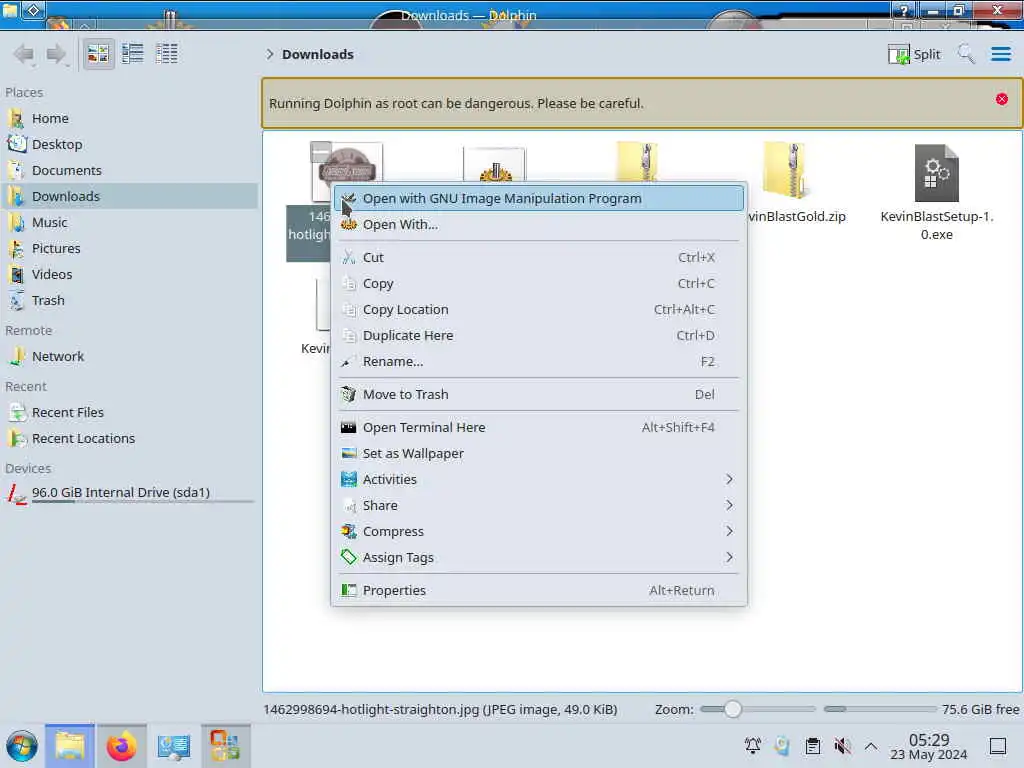Click the Split view button
Image resolution: width=1024 pixels, height=768 pixels.
914,54
